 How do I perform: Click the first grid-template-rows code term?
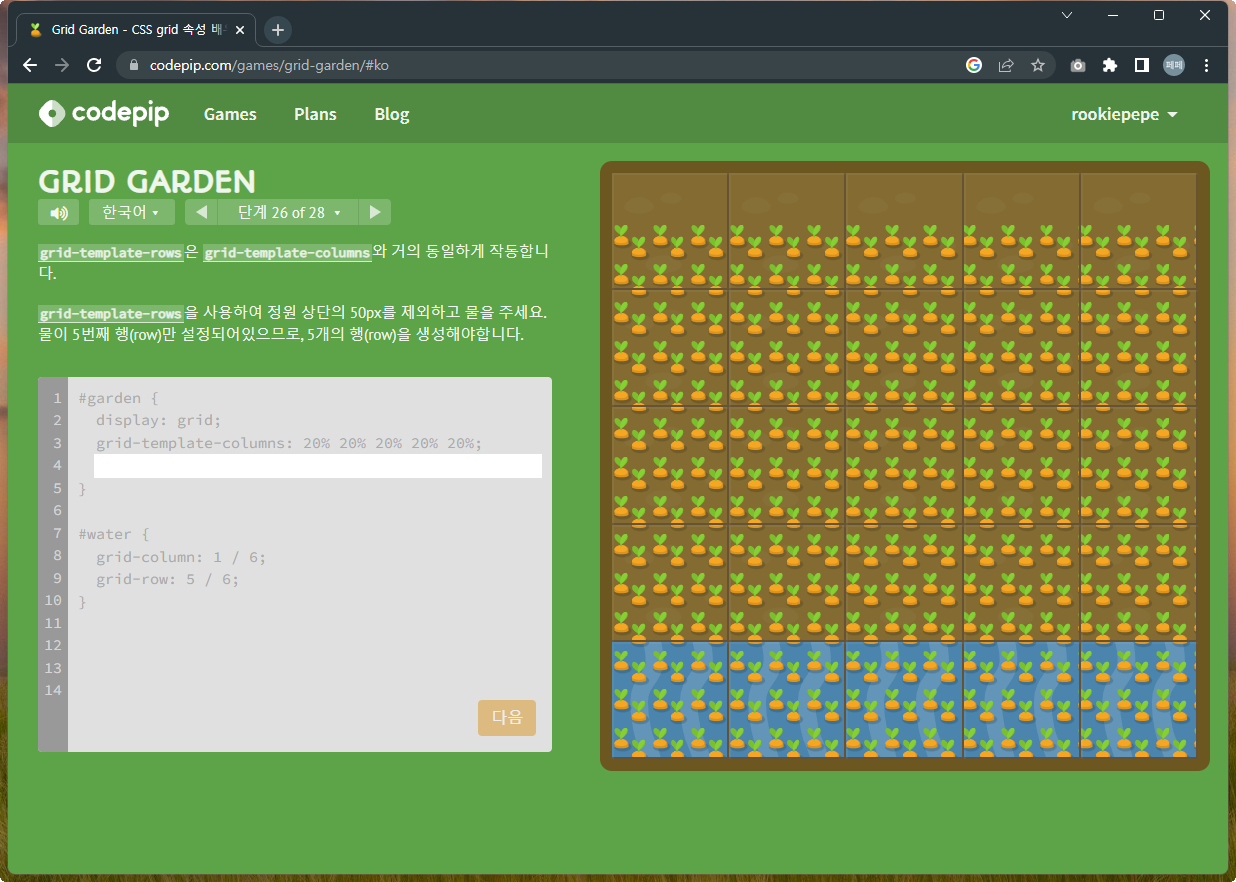[111, 252]
